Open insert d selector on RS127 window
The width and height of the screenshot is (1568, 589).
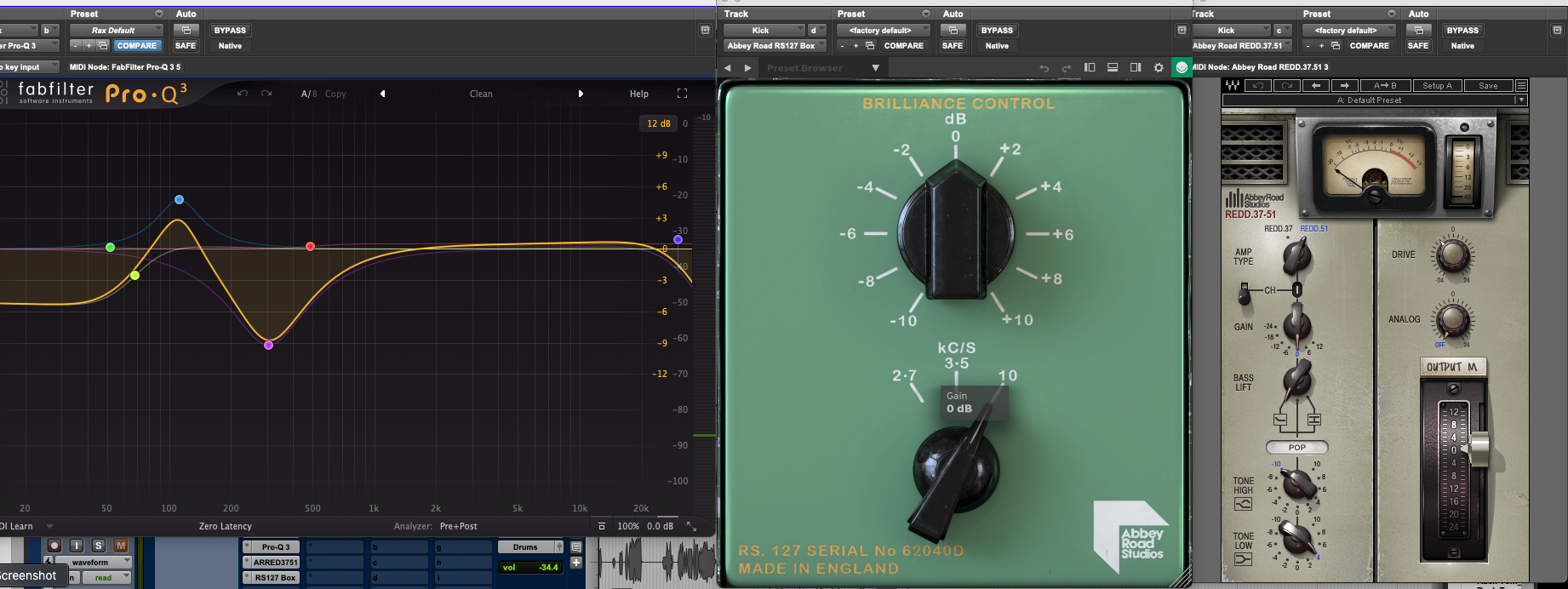click(x=816, y=30)
